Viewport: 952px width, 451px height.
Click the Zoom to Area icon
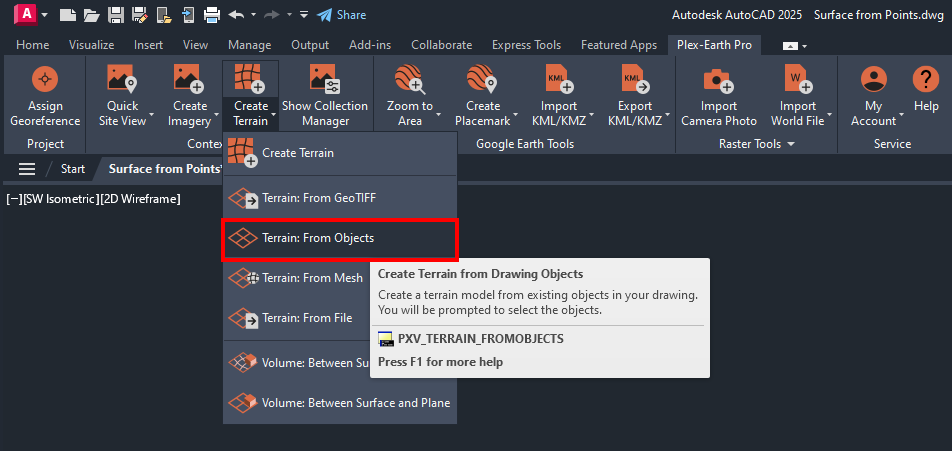[410, 79]
